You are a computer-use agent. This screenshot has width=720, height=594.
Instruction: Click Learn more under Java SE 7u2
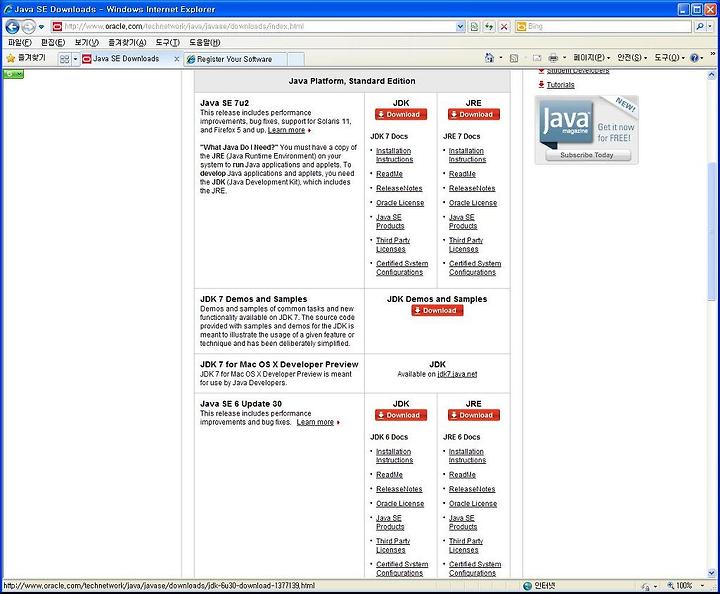tap(287, 130)
